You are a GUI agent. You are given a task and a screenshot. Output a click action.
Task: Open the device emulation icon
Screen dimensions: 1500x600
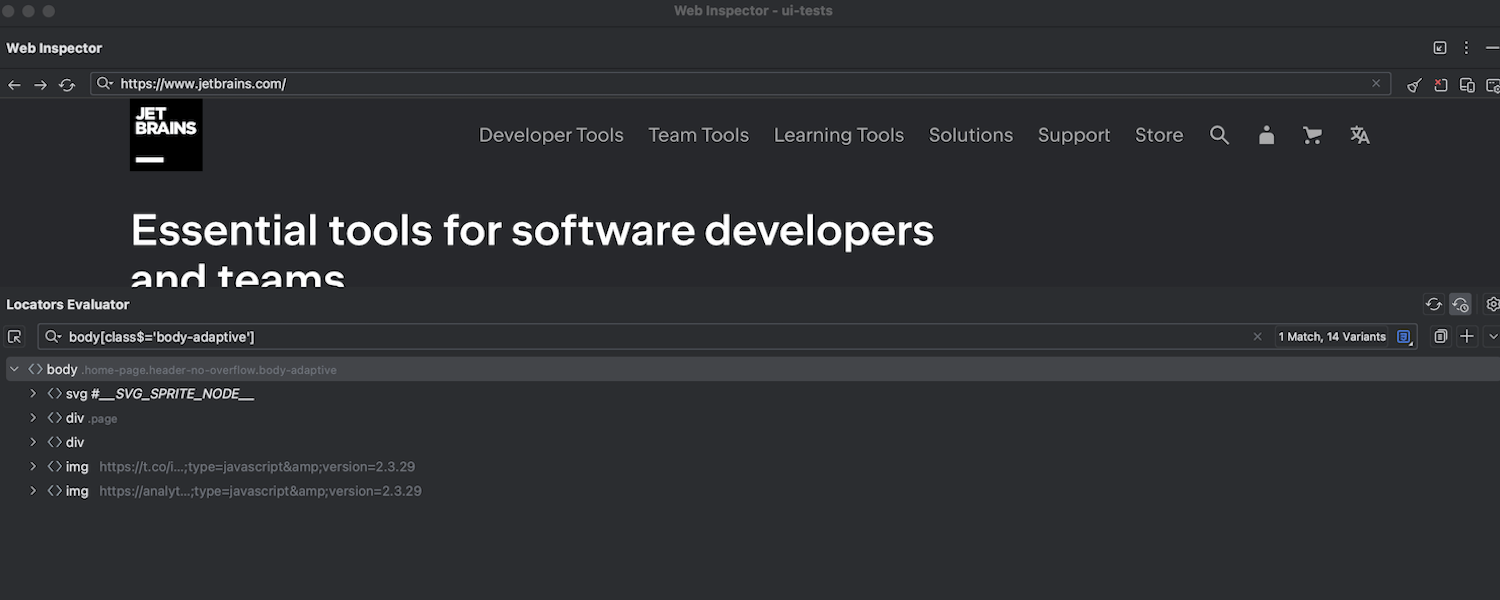[1467, 85]
